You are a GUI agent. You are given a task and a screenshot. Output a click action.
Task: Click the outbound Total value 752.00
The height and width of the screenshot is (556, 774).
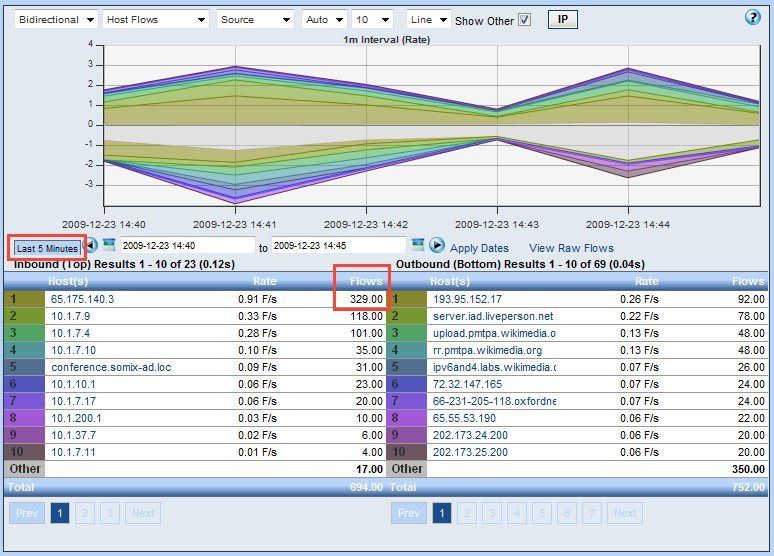coord(748,487)
